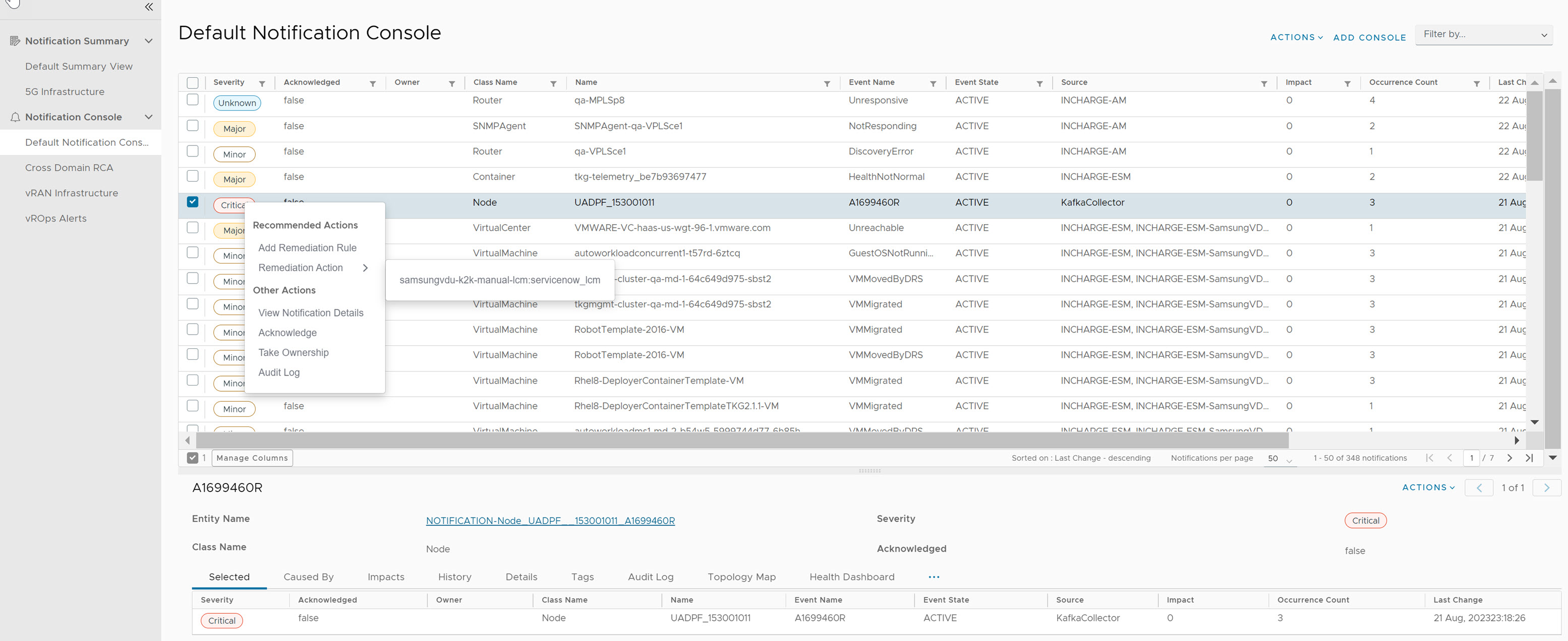This screenshot has width=1568, height=641.
Task: Uncheck the UADPF_153001011 row checkbox
Action: [193, 202]
